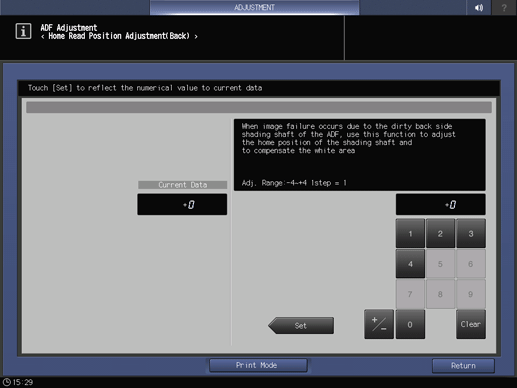Tap keypad number 2
This screenshot has width=517, height=388.
[x=440, y=233]
